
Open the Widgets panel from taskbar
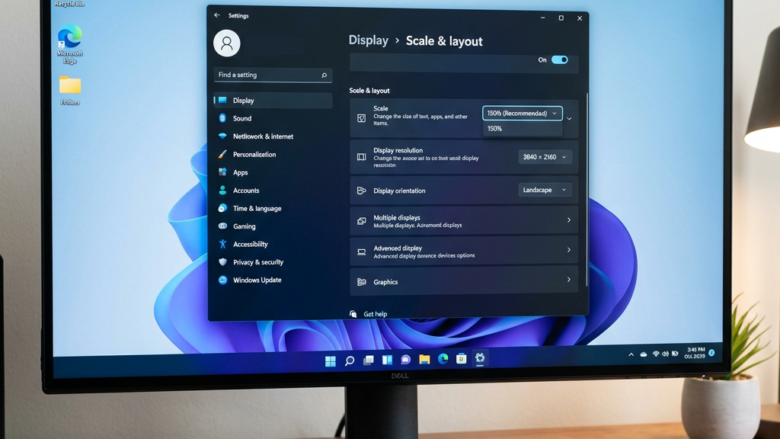[x=387, y=359]
